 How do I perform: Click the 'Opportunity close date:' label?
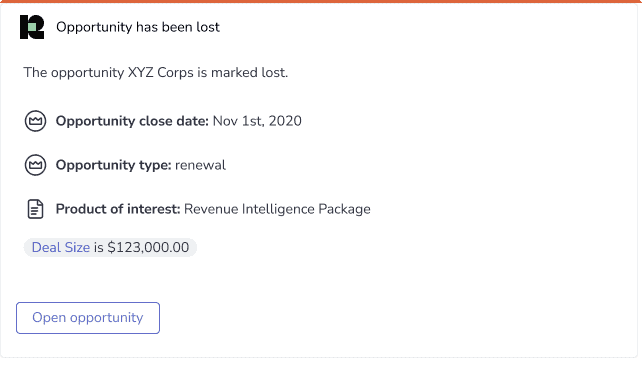[132, 121]
